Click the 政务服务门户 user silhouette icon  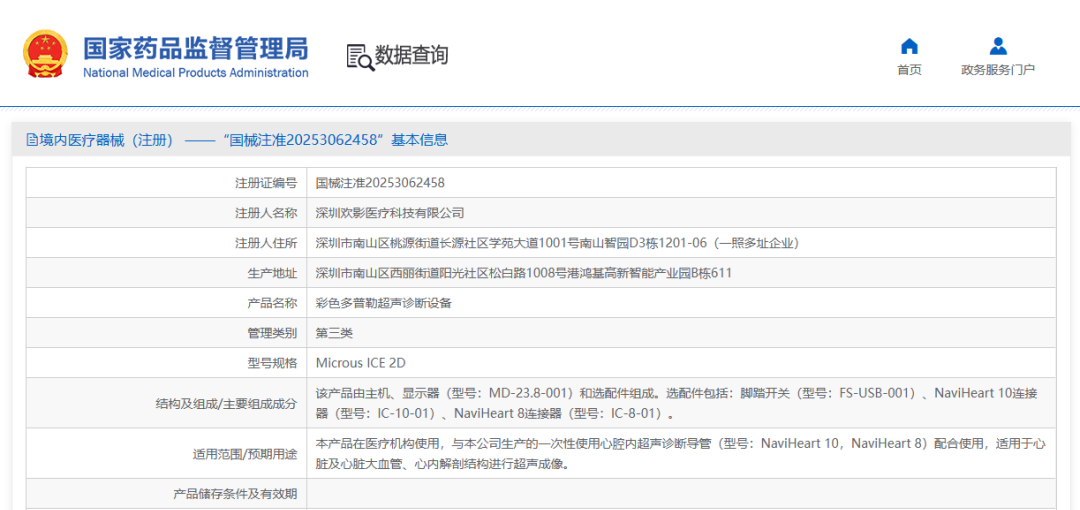click(x=997, y=46)
